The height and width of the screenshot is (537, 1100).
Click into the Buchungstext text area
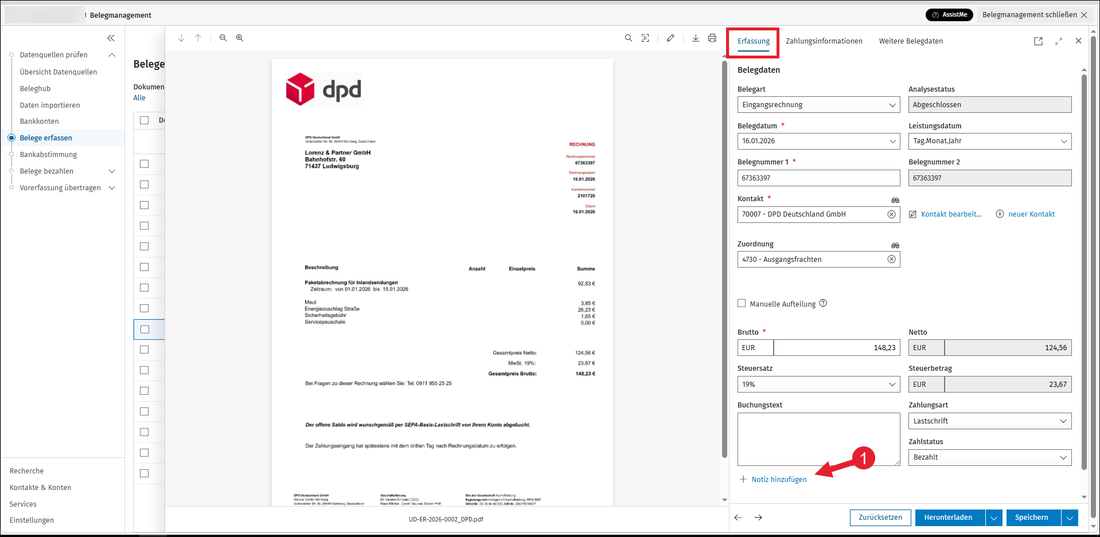(819, 439)
